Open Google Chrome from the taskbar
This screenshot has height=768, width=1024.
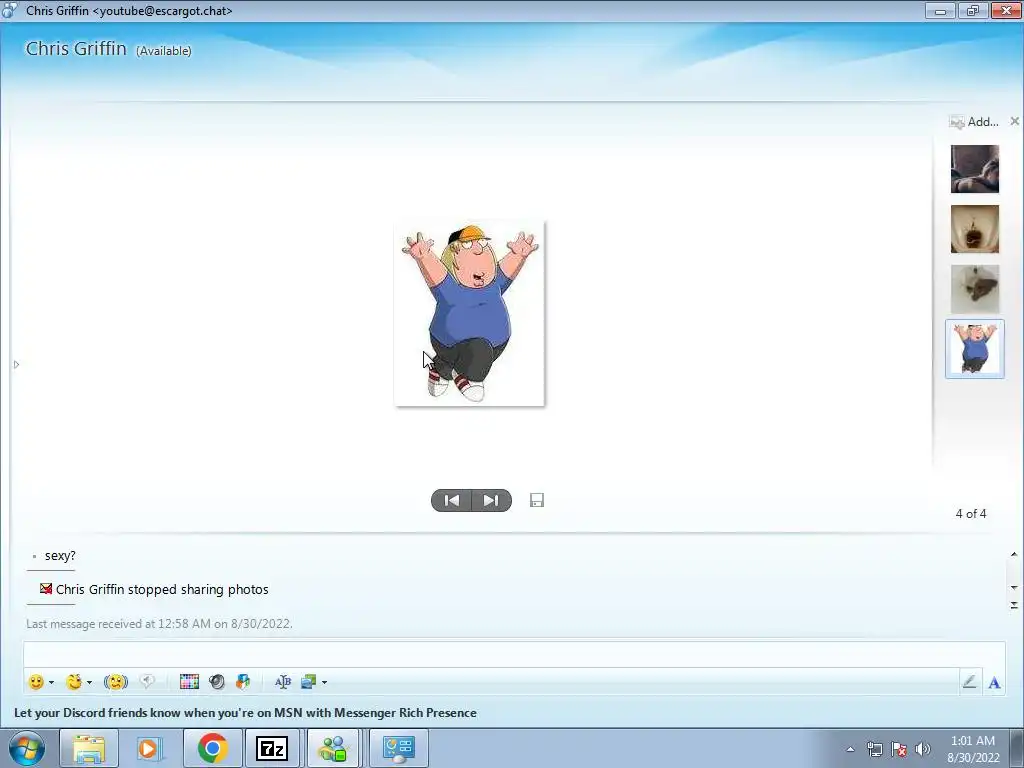coord(212,748)
